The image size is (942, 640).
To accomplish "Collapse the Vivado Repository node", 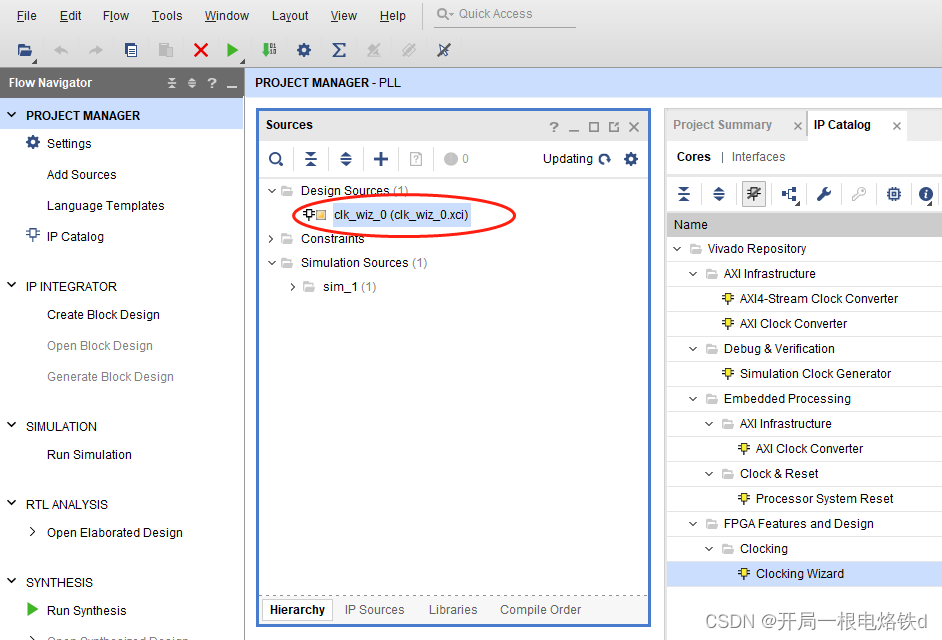I will tap(677, 249).
